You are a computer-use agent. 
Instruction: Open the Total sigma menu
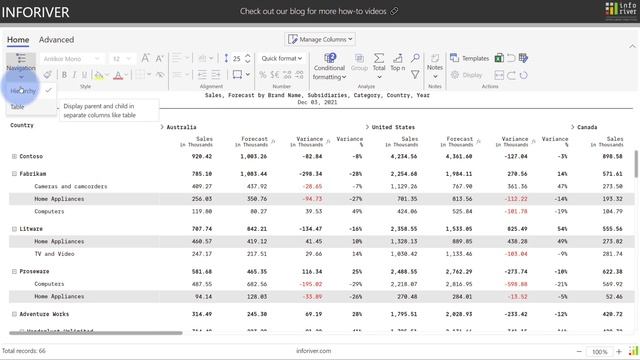(x=379, y=66)
